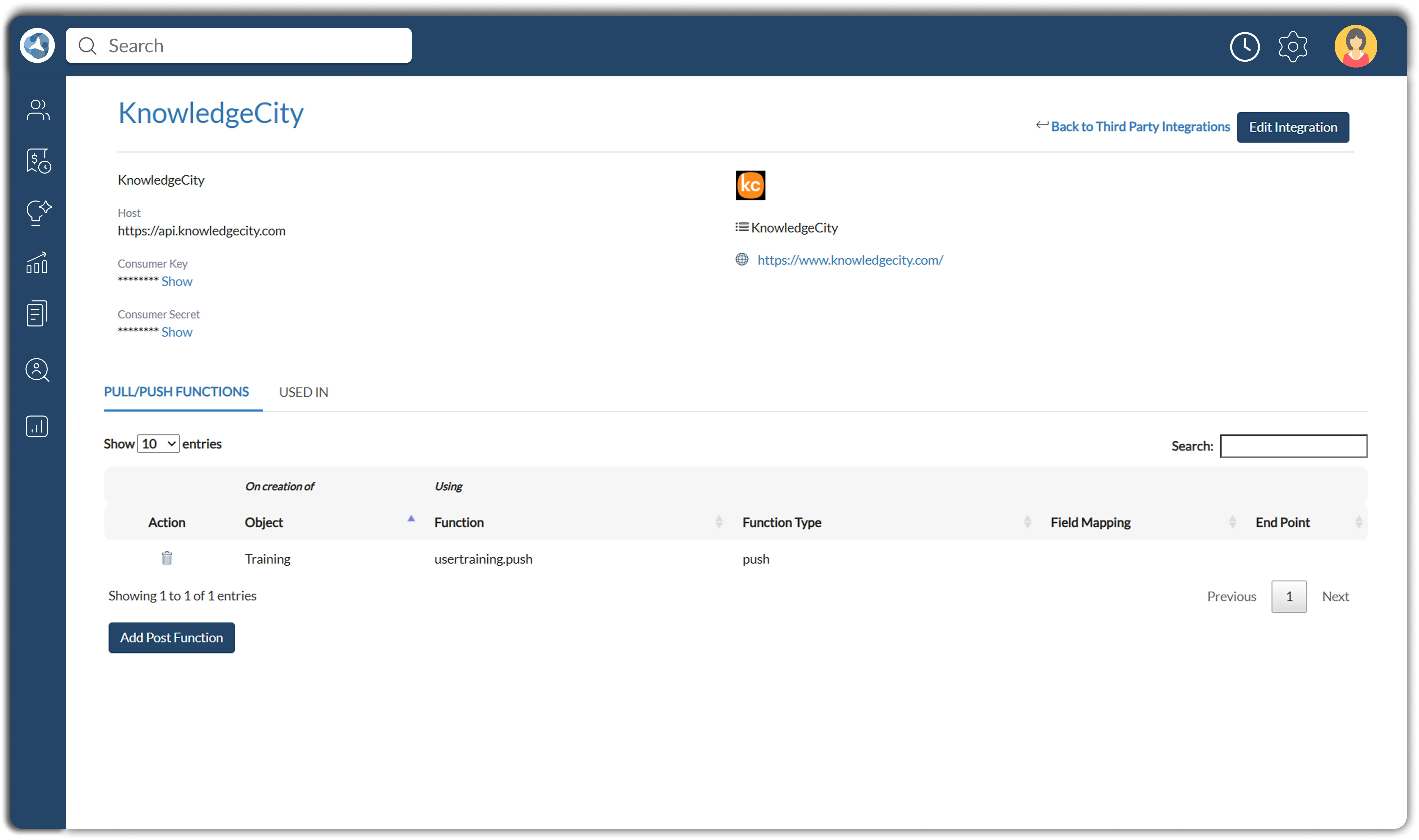The height and width of the screenshot is (840, 1419).
Task: Open the bar chart growth sidebar icon
Action: [37, 263]
